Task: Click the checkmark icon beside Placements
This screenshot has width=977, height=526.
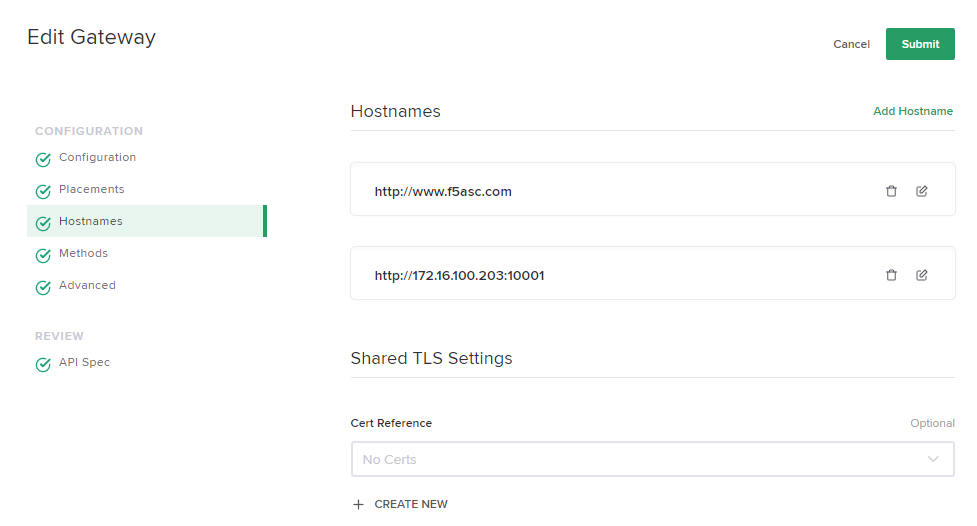Action: point(43,191)
